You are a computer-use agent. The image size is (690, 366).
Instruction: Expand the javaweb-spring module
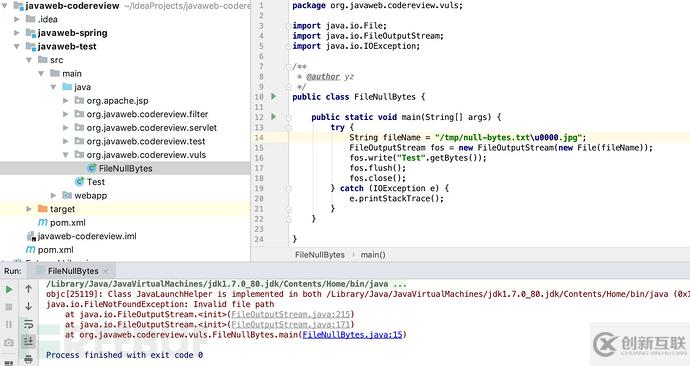point(17,33)
